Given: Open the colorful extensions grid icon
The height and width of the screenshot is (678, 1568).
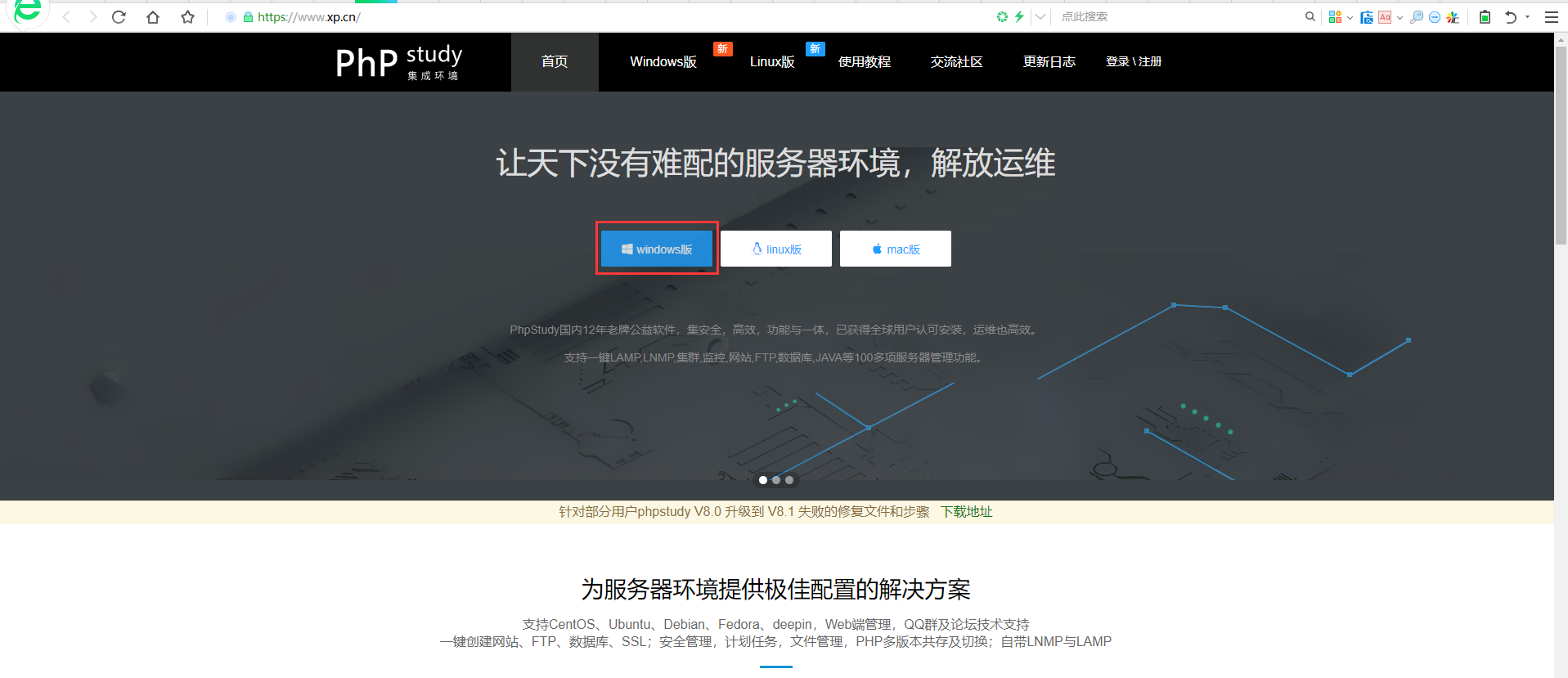Looking at the screenshot, I should (1335, 16).
